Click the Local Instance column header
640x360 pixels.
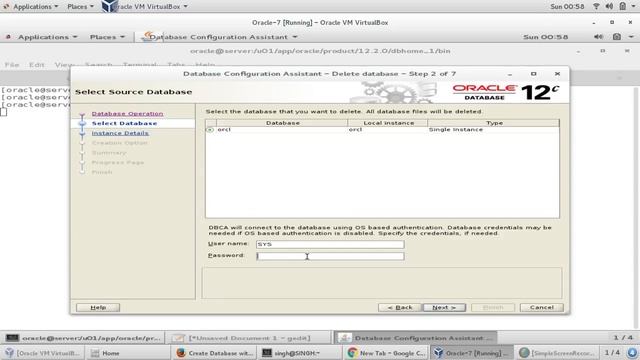388,123
